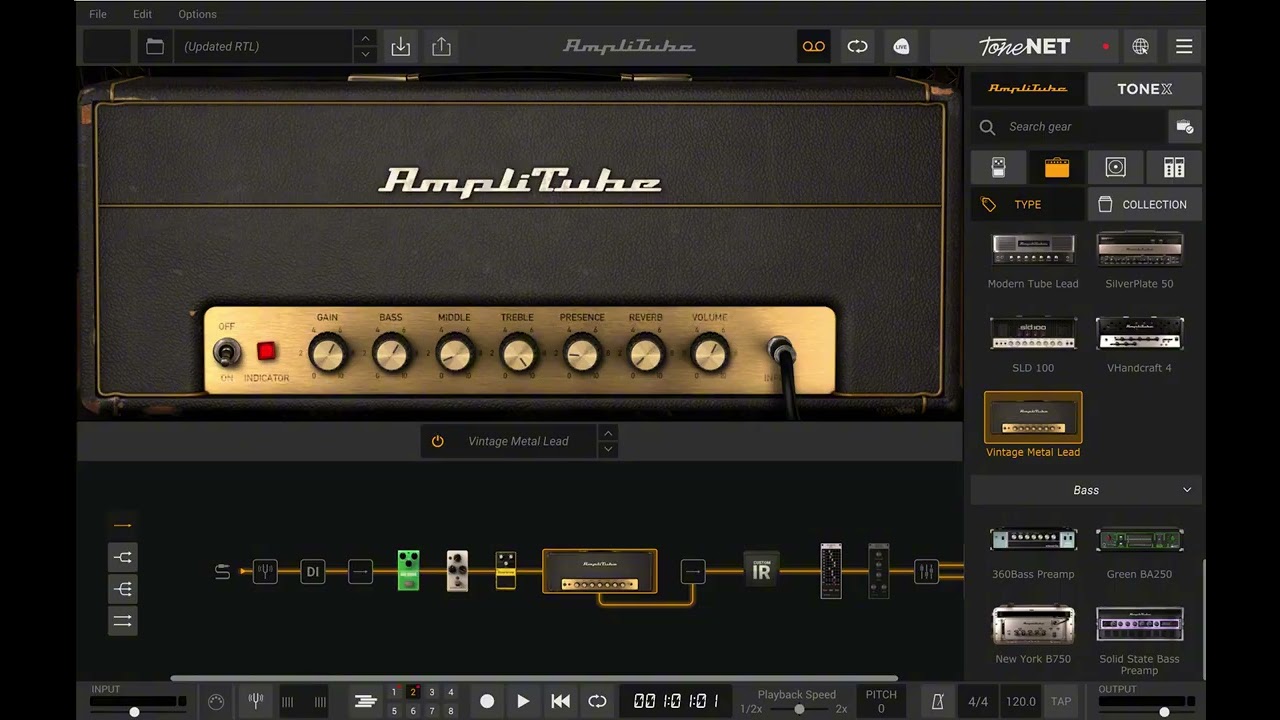
Task: Step to next preset with down arrow
Action: pos(365,54)
